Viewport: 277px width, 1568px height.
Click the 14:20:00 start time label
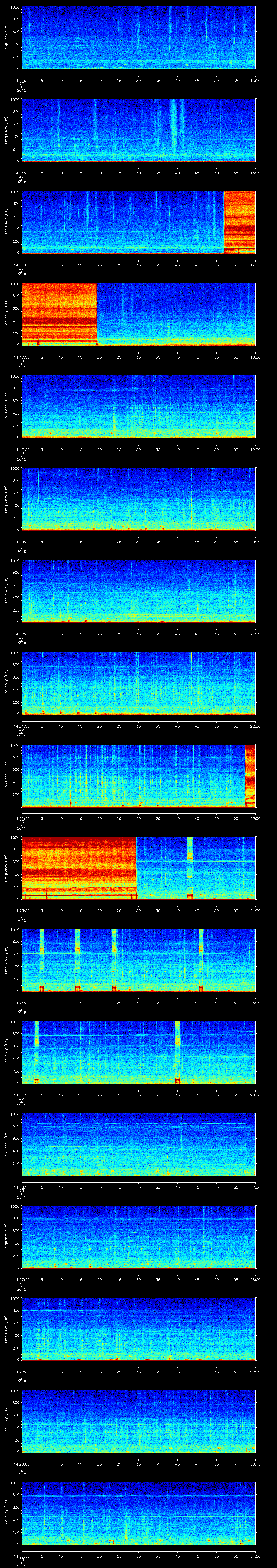click(x=21, y=634)
